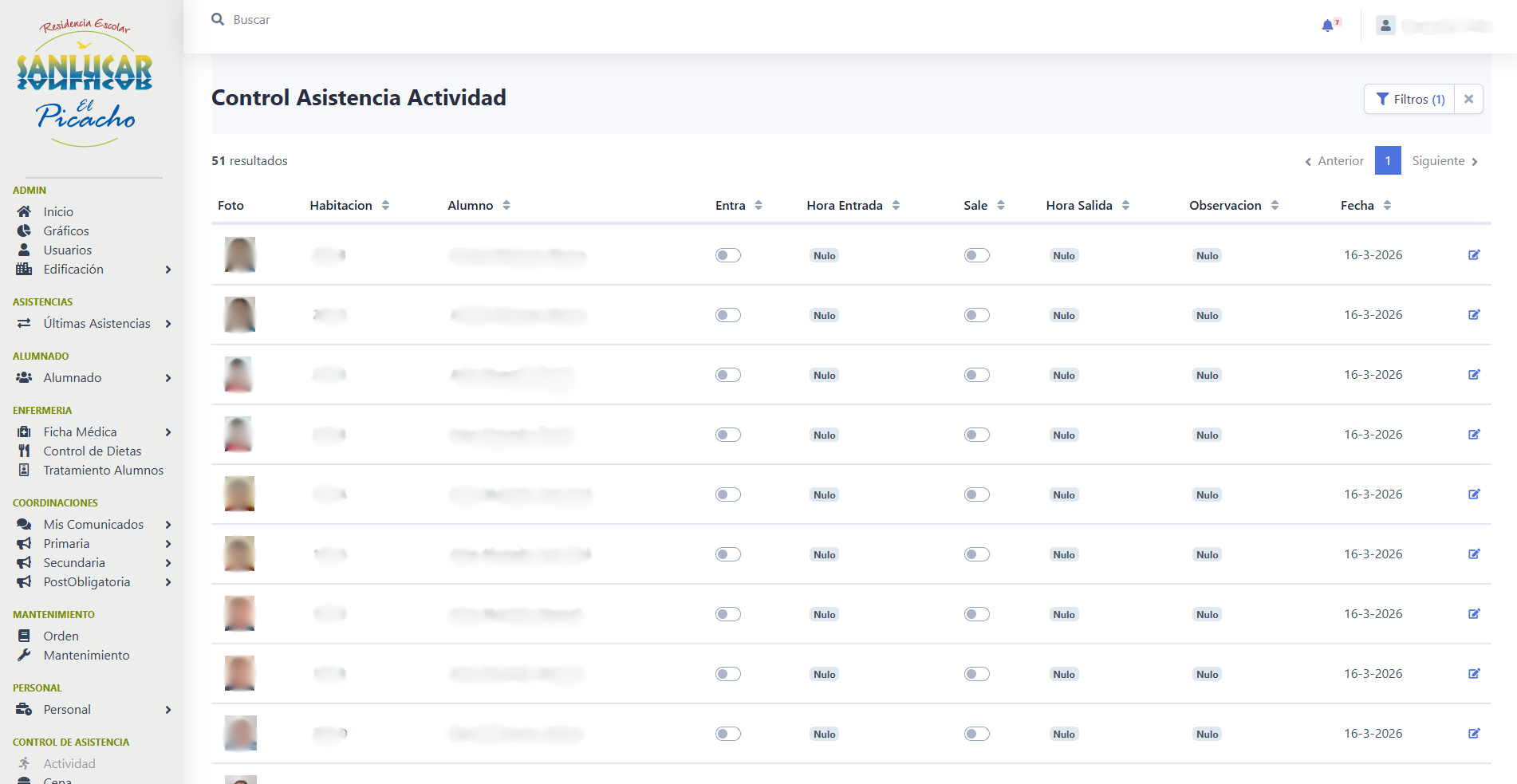This screenshot has height=784, width=1517.
Task: Expand the Edificación submenu
Action: pyautogui.click(x=167, y=270)
